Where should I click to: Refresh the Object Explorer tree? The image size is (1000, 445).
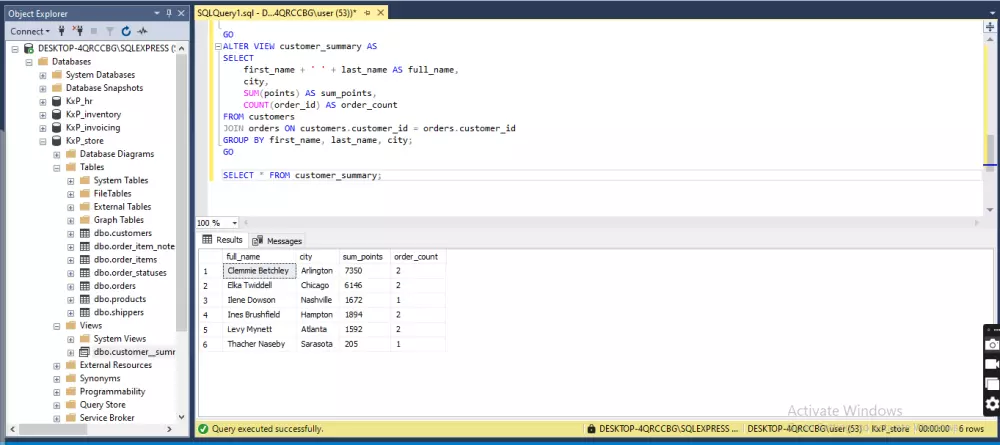(126, 31)
